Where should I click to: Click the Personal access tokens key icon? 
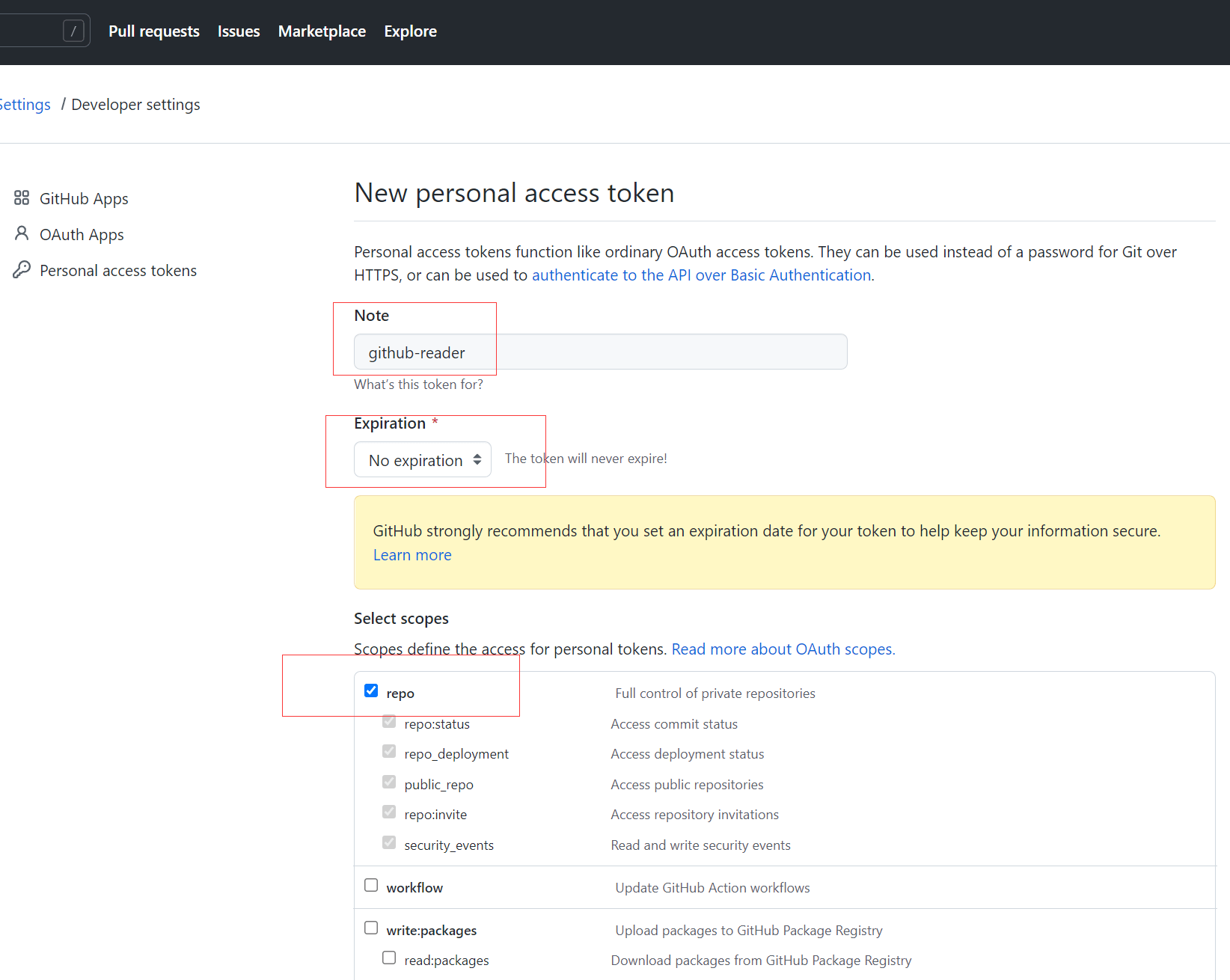22,270
